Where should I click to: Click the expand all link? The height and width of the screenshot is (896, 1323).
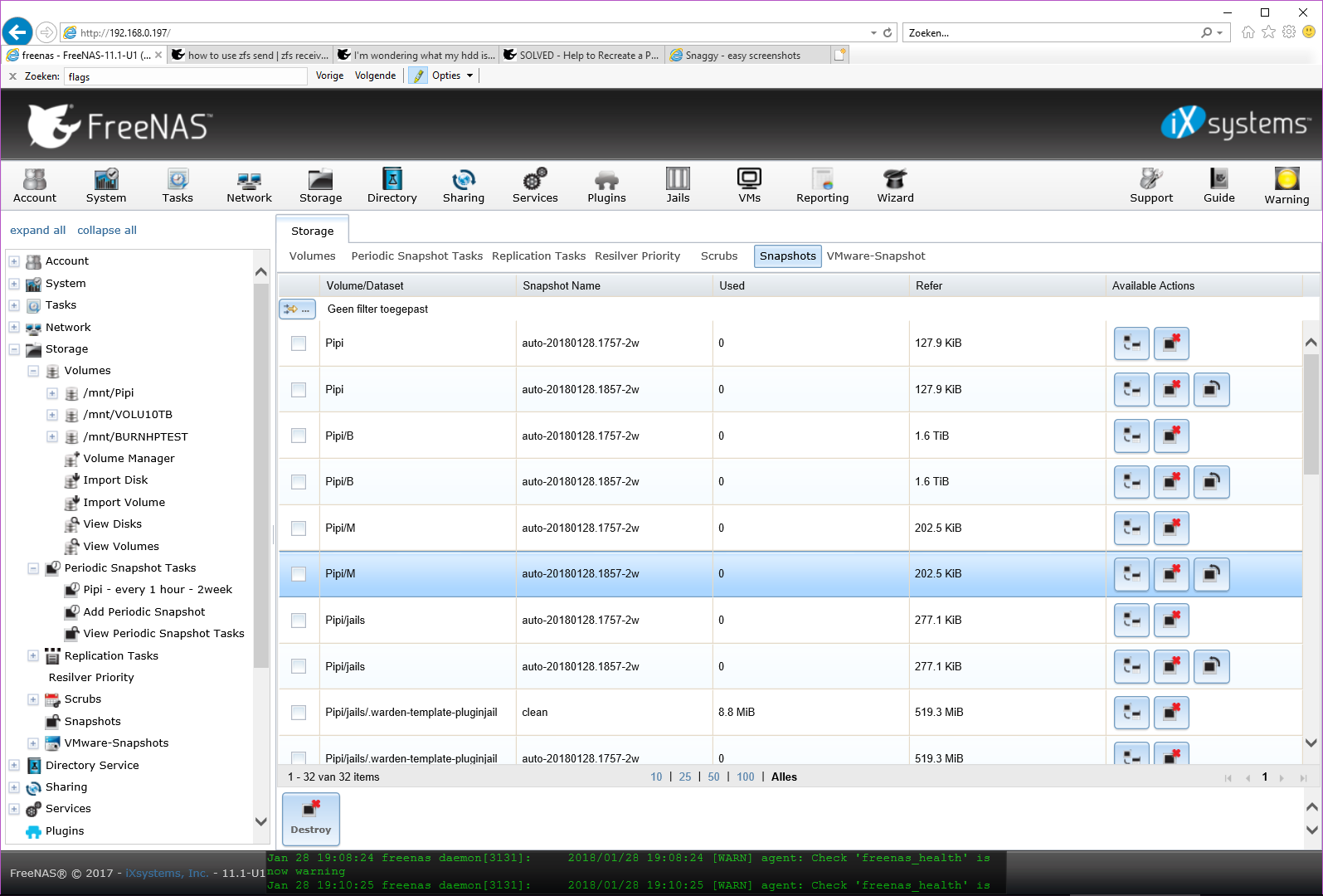click(37, 231)
